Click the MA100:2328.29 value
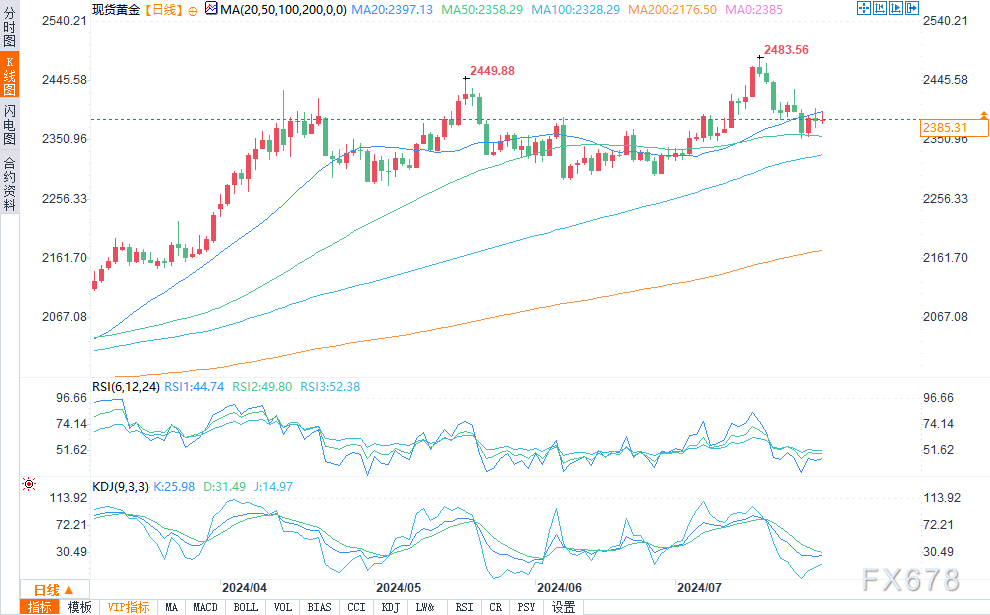The width and height of the screenshot is (990, 615). [575, 10]
